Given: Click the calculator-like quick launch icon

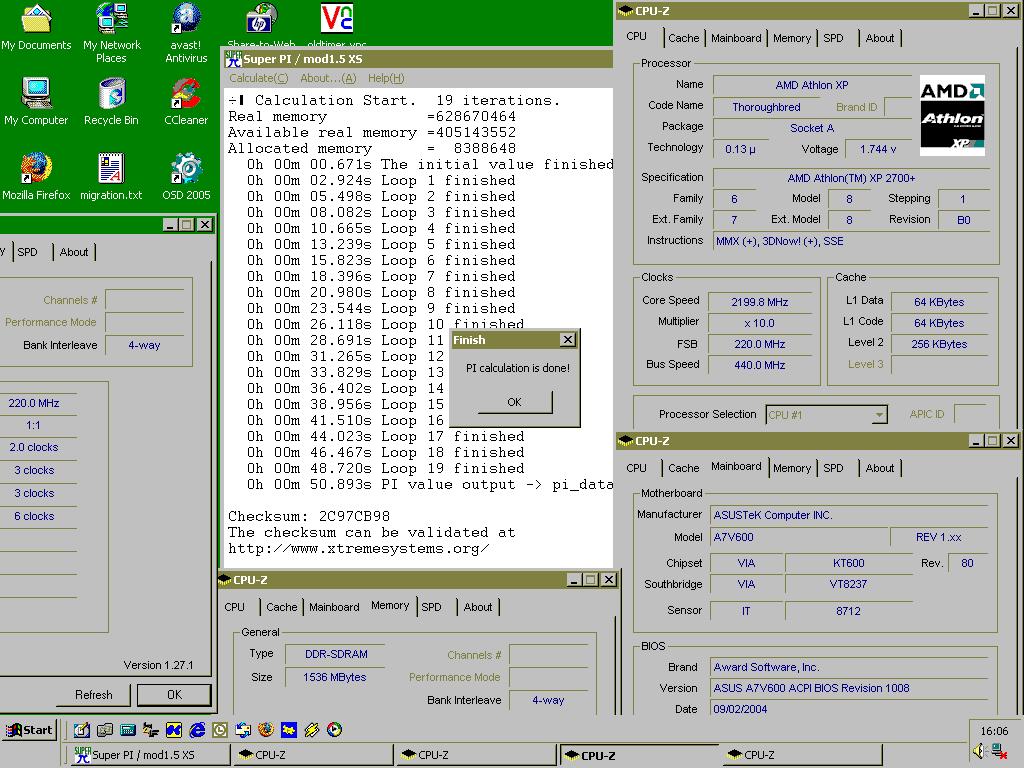Looking at the screenshot, I should (128, 729).
